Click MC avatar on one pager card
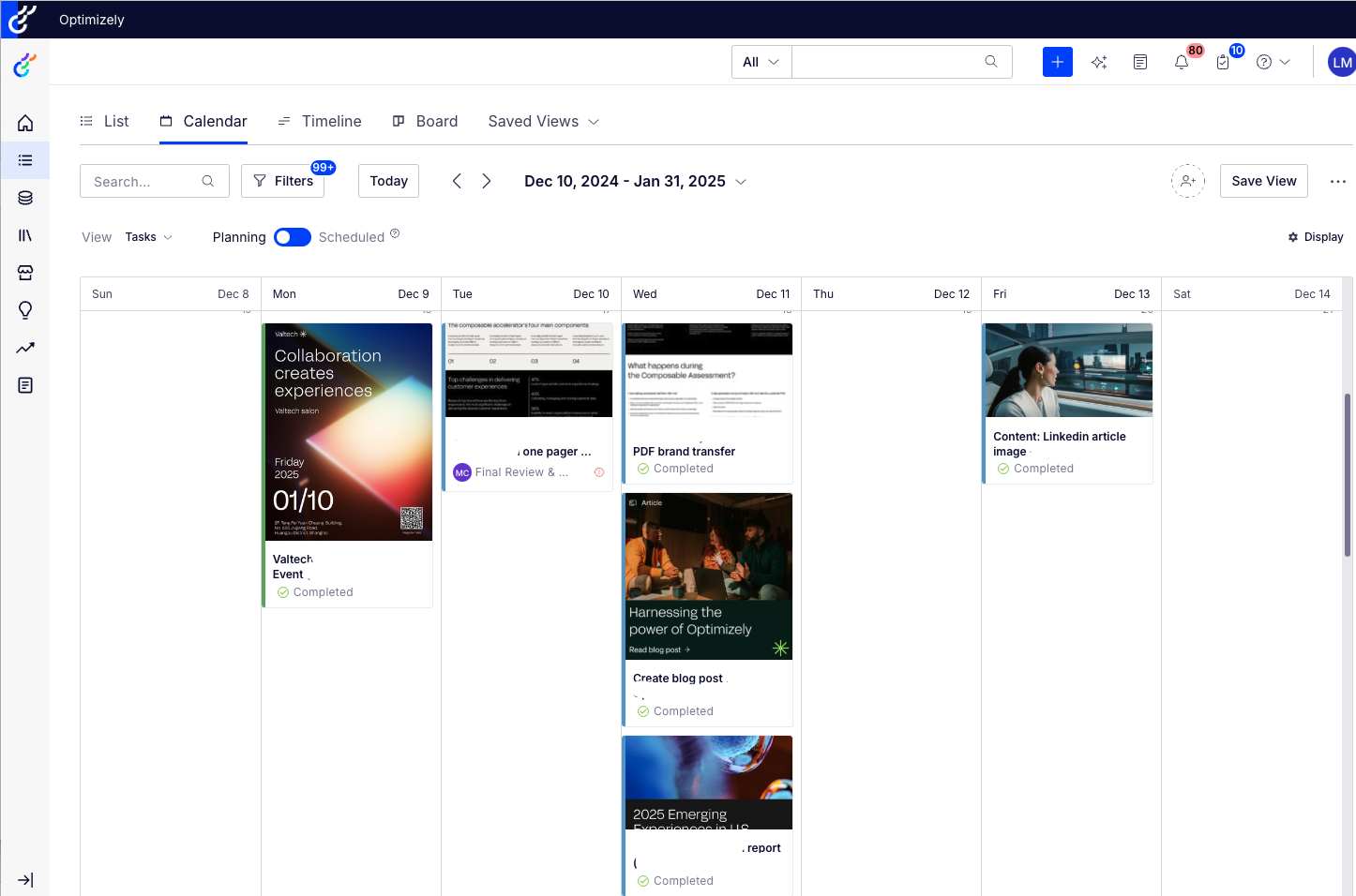Viewport: 1356px width, 896px height. [x=462, y=472]
